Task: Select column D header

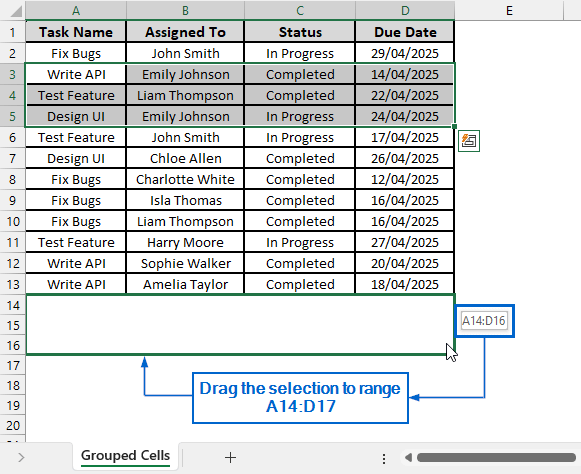Action: click(405, 10)
